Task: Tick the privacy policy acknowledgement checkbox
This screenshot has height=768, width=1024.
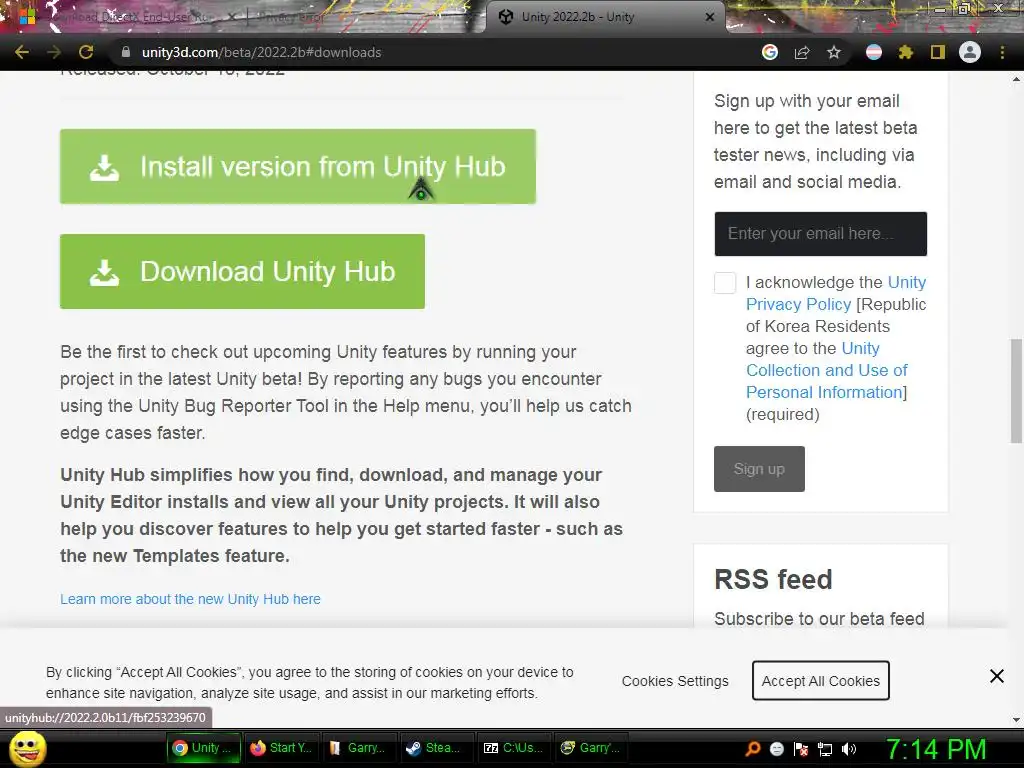Action: [x=725, y=283]
